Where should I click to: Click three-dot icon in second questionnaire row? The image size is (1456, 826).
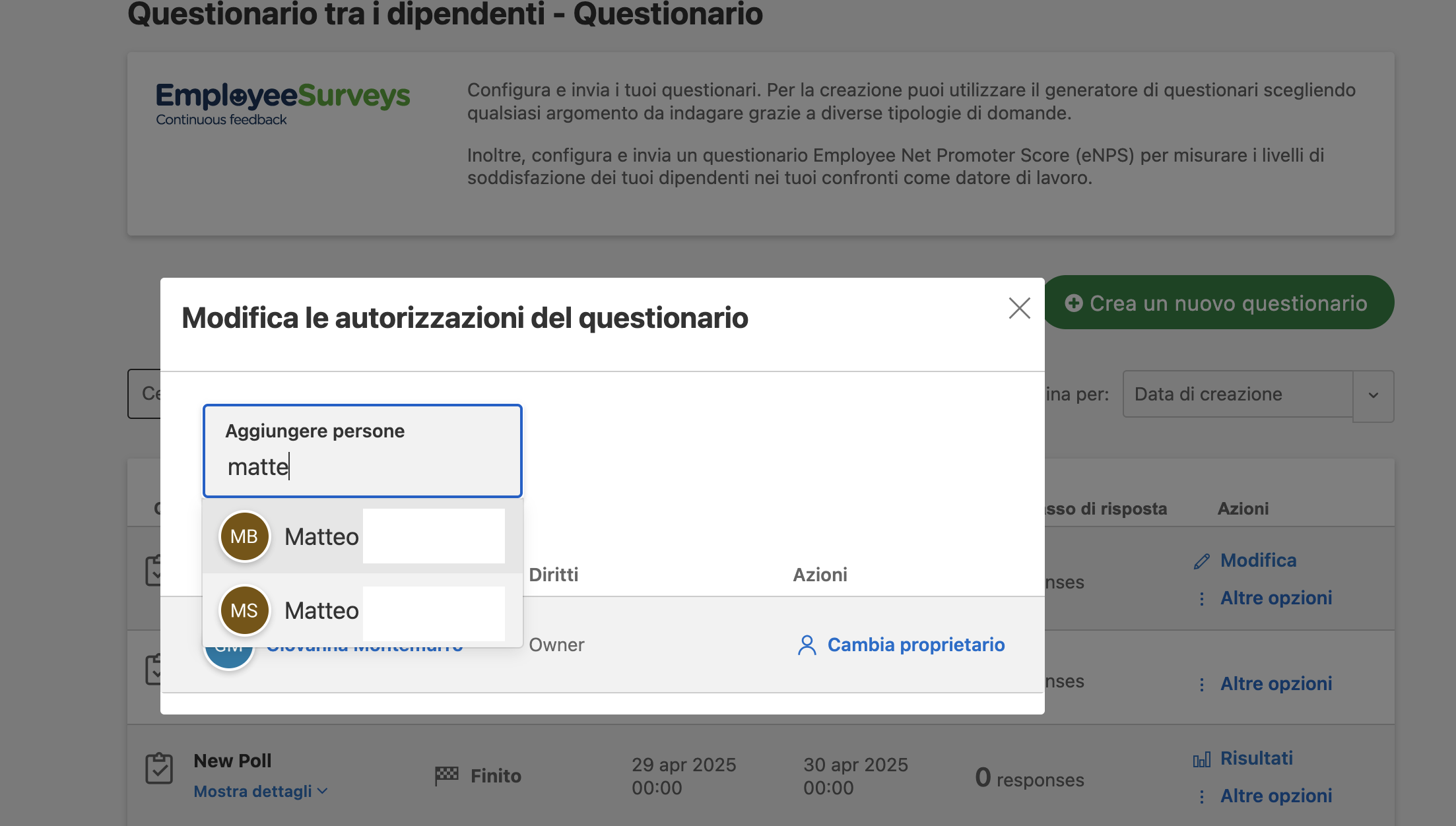pos(1202,685)
